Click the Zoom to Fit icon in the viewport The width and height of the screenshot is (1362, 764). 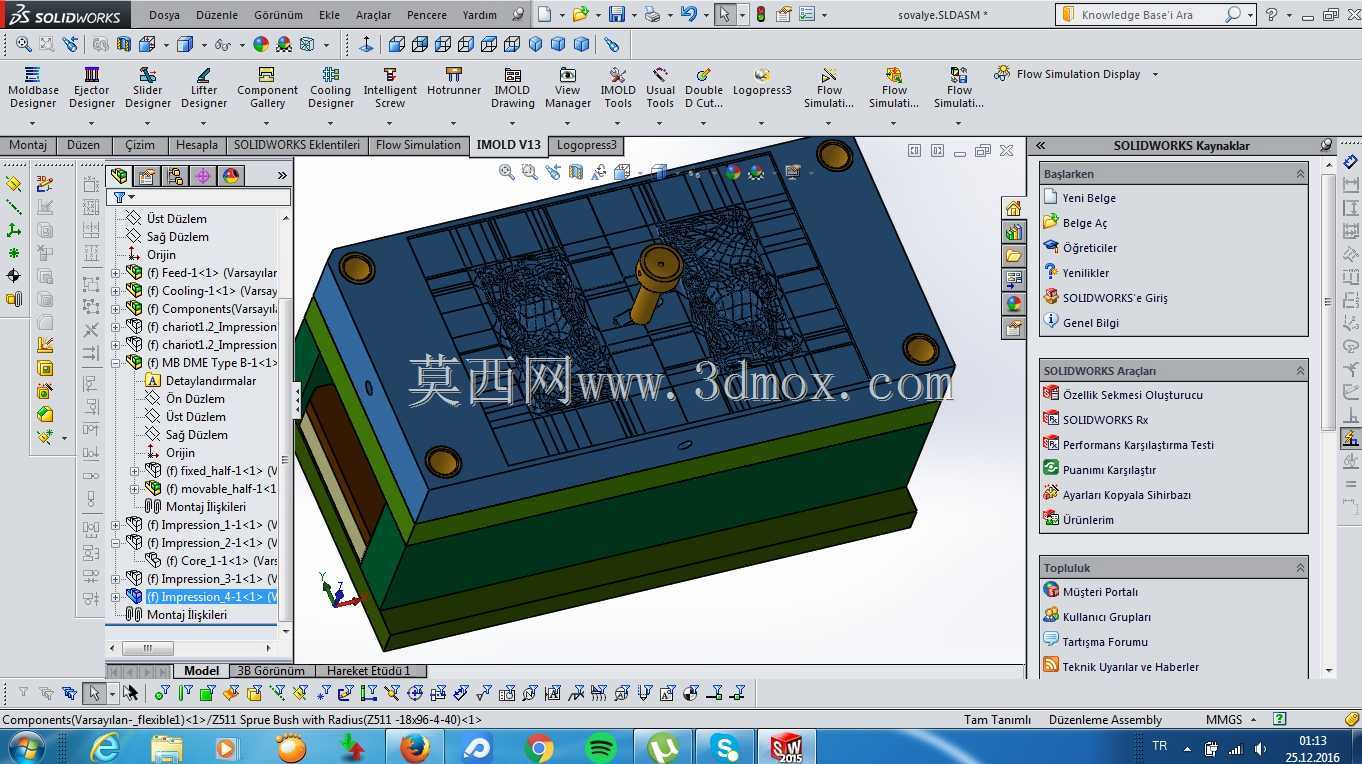(x=507, y=172)
